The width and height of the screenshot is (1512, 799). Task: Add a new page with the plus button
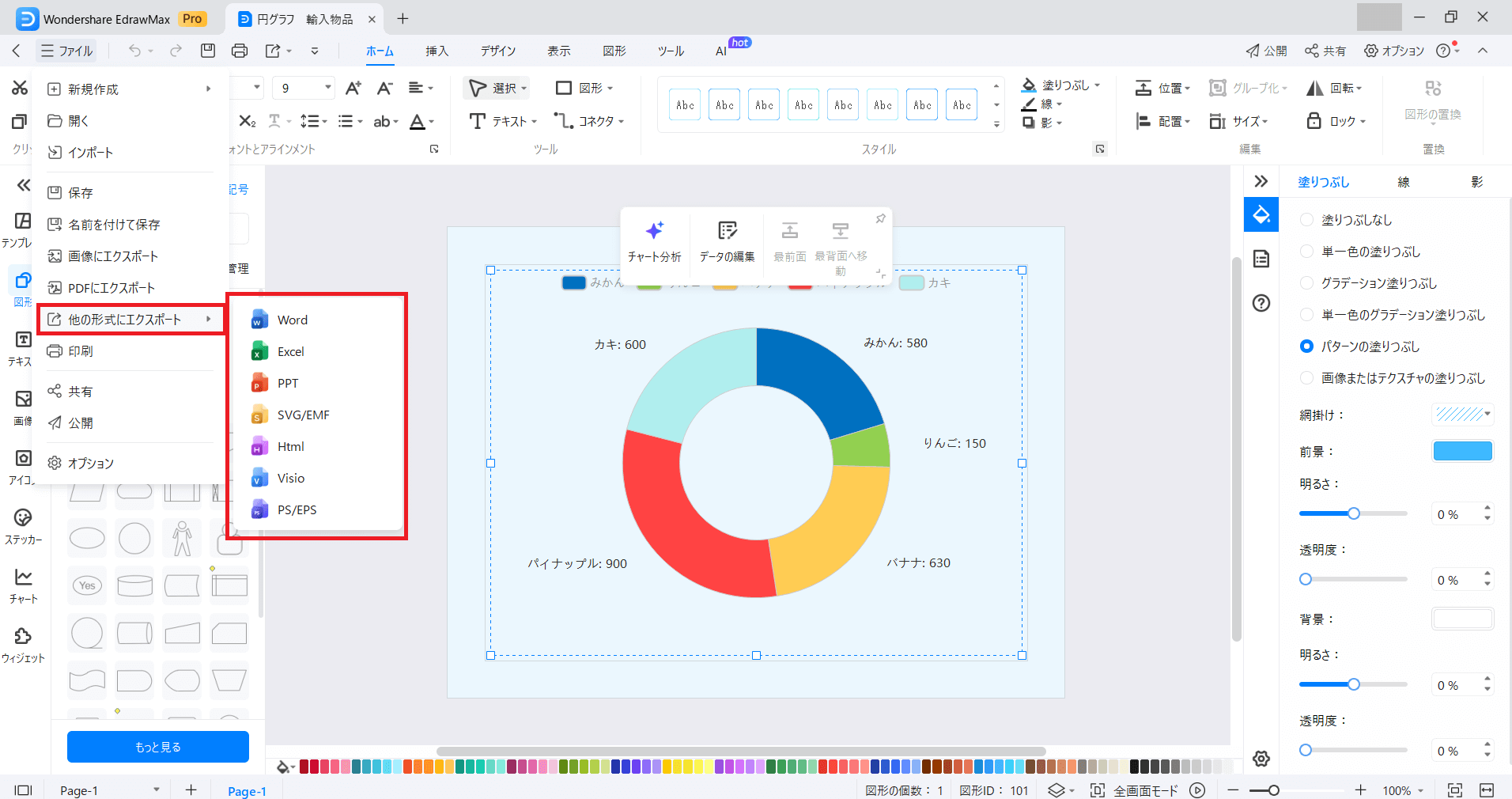click(x=191, y=790)
